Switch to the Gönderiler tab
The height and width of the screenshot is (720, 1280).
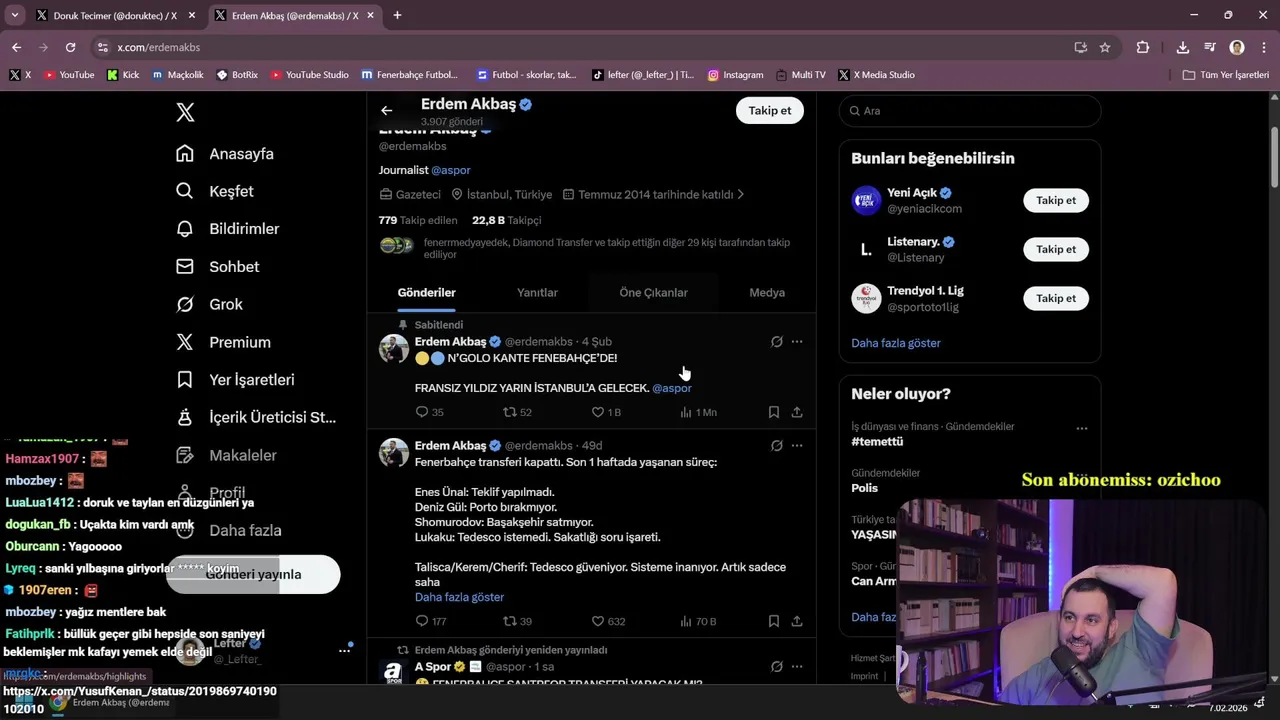pyautogui.click(x=427, y=293)
